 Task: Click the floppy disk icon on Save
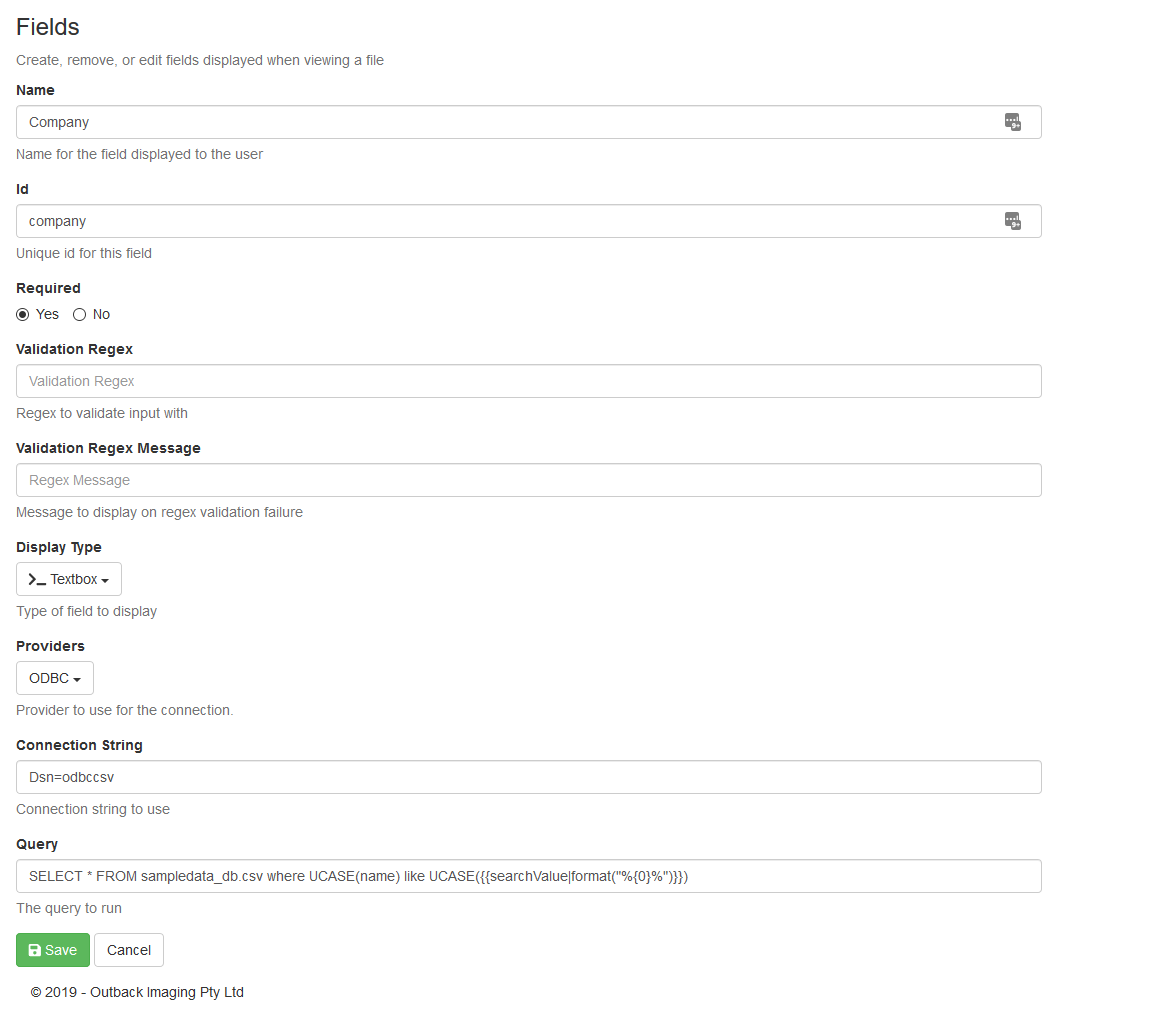[x=34, y=950]
